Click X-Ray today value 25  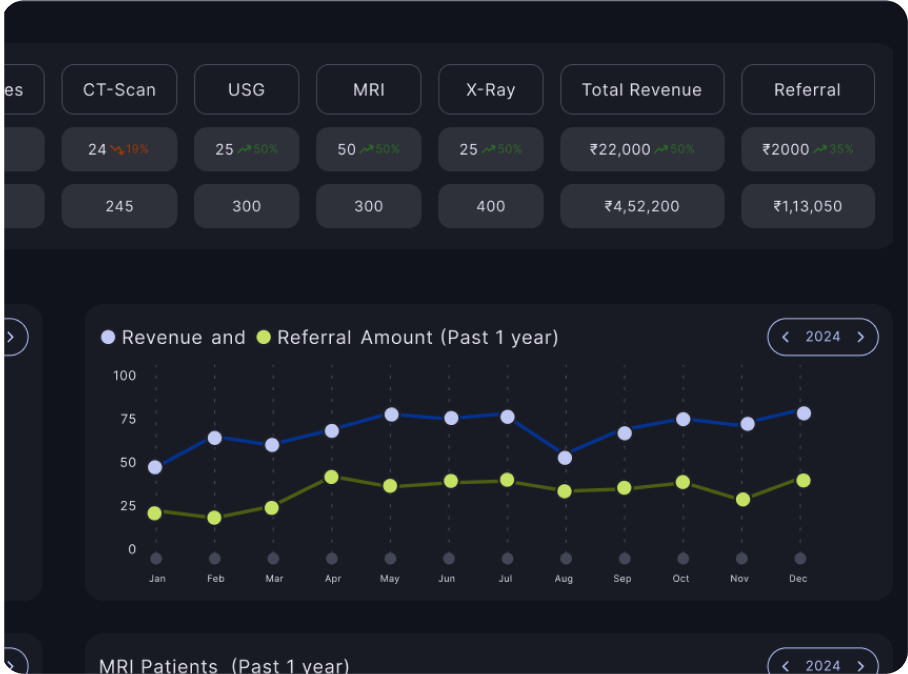pos(469,149)
